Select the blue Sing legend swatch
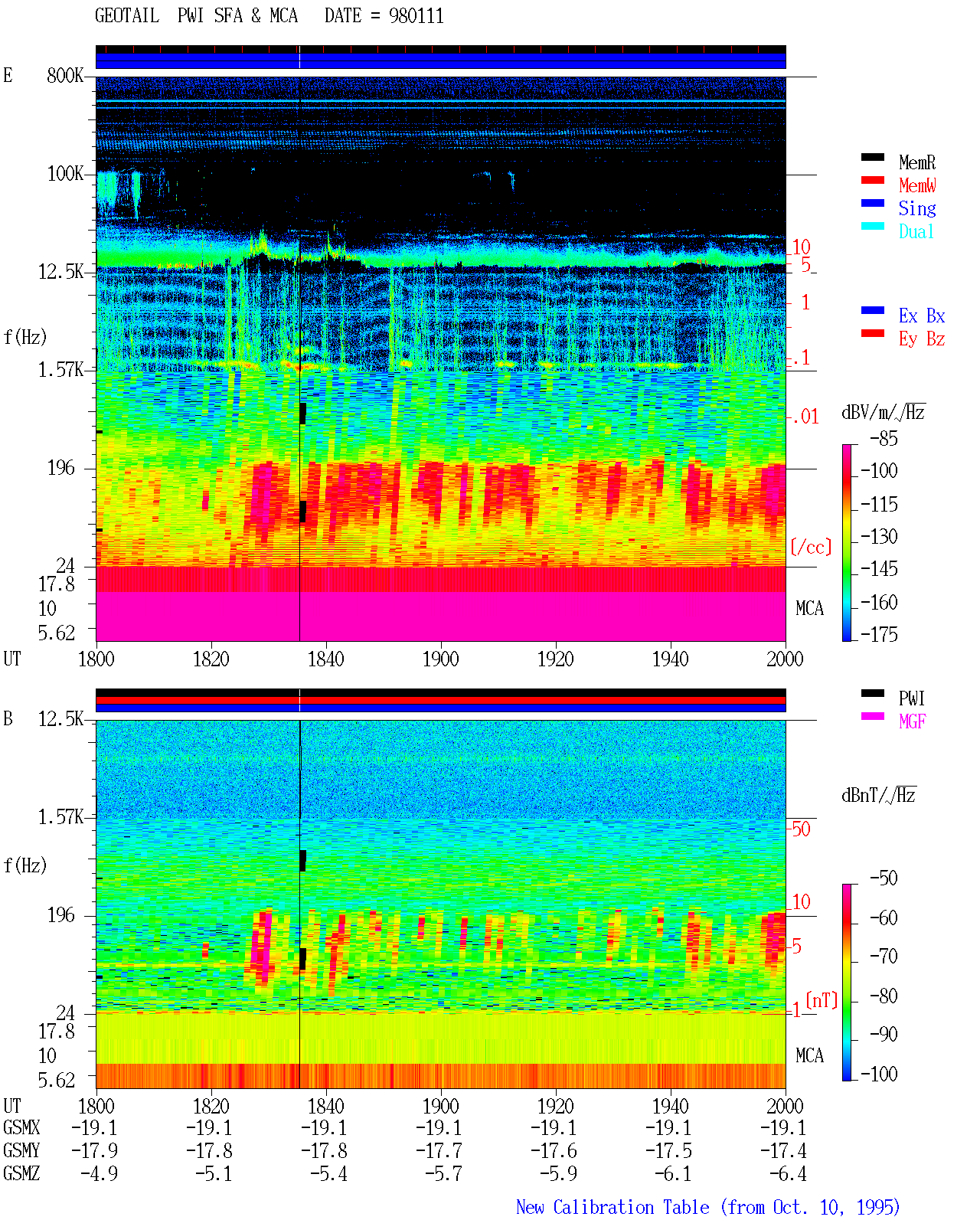The height and width of the screenshot is (1220, 980). point(873,204)
